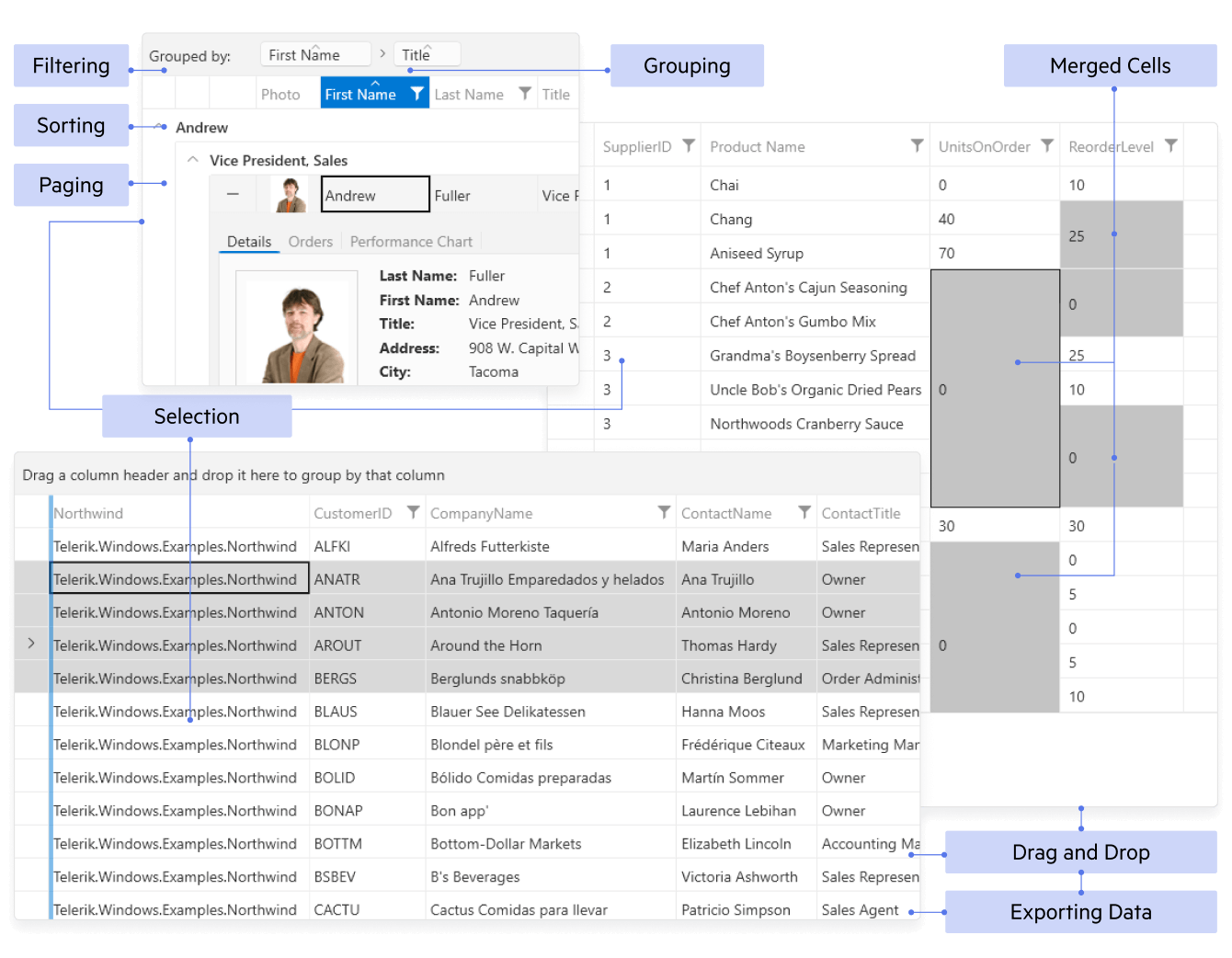This screenshot has width=1232, height=958.
Task: Select the Details tab
Action: (249, 242)
